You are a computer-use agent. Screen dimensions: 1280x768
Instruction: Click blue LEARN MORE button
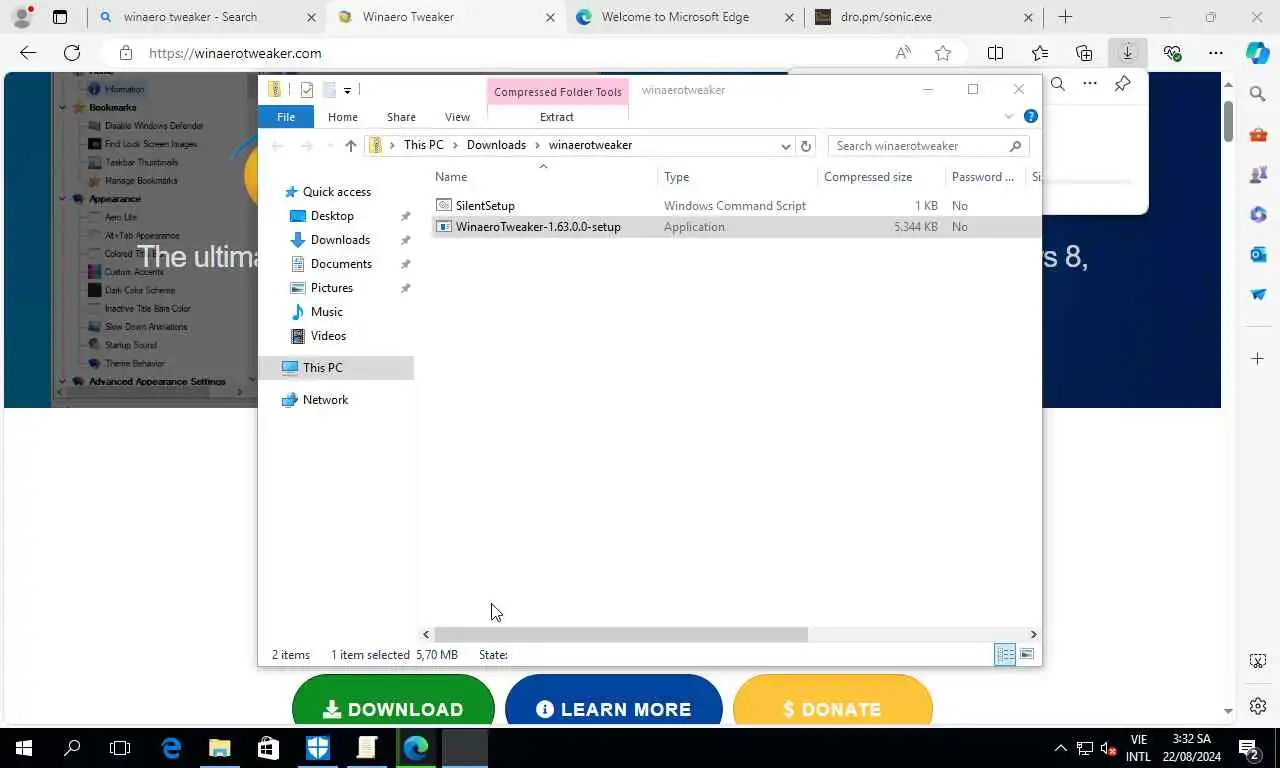613,701
